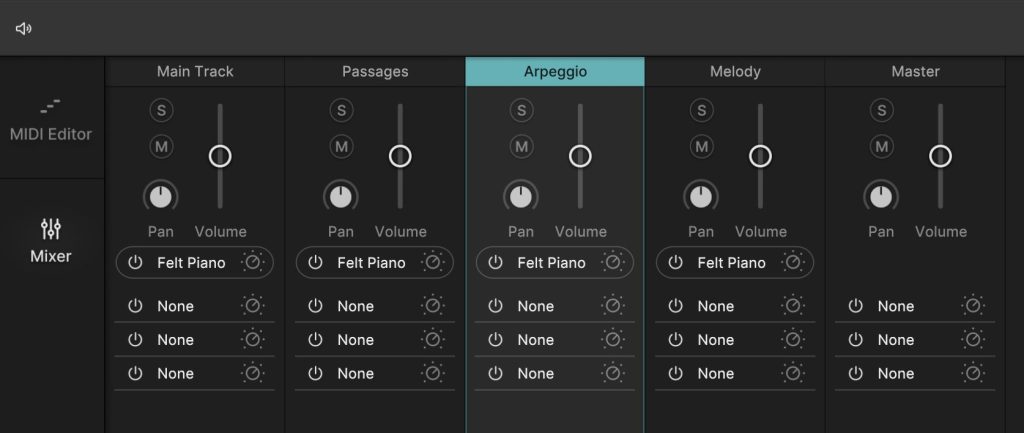Click the Melody track Pan knob

click(x=701, y=196)
